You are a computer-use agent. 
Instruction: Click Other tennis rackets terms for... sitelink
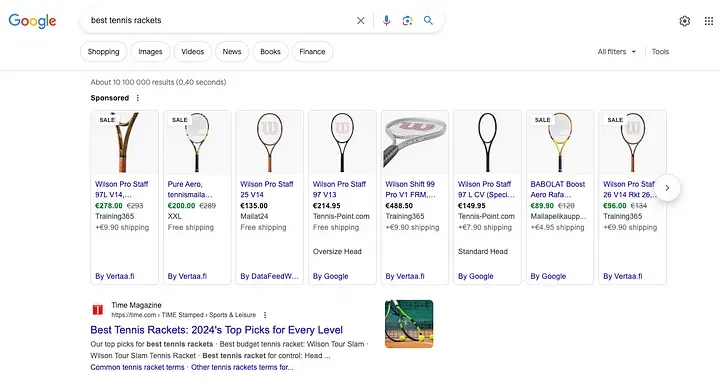(x=242, y=367)
